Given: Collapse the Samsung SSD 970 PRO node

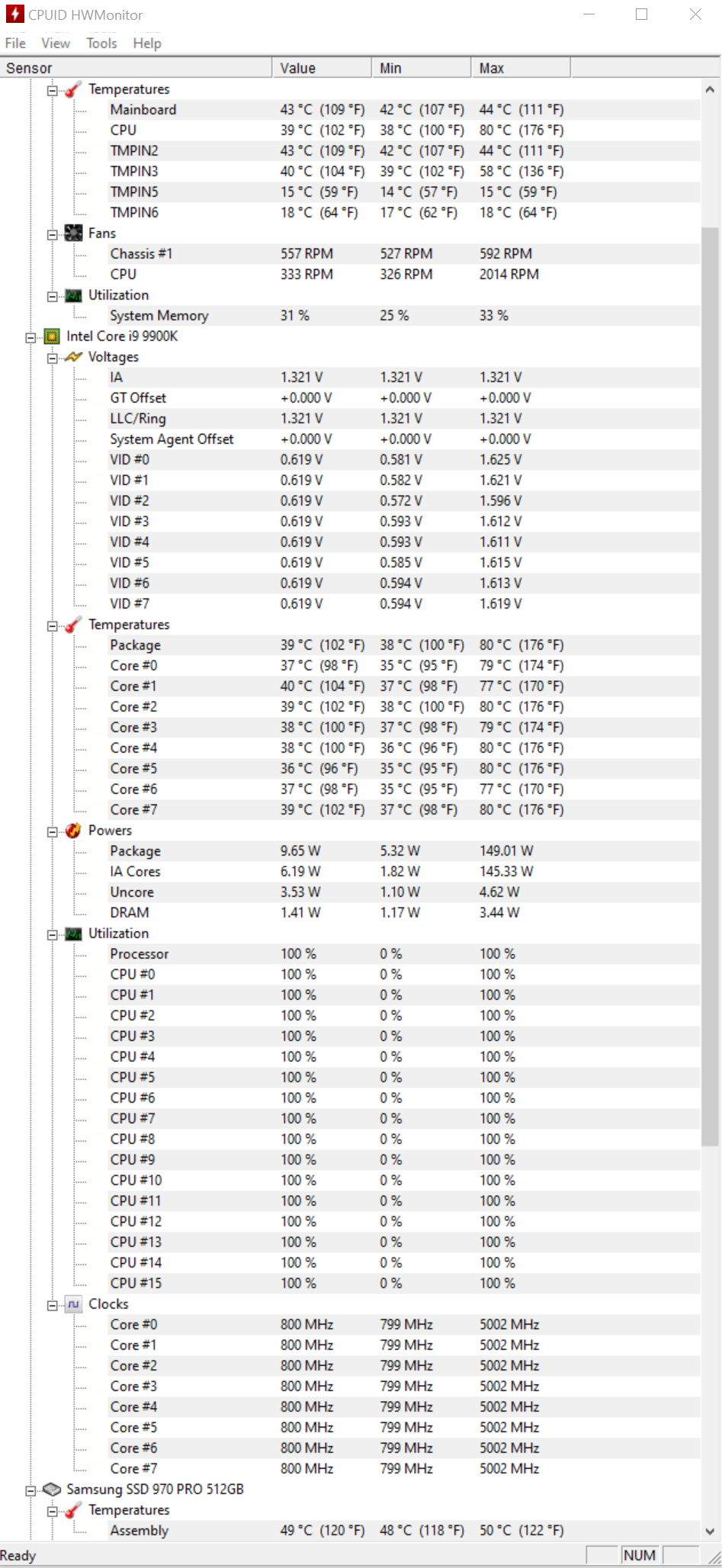Looking at the screenshot, I should pyautogui.click(x=30, y=1490).
